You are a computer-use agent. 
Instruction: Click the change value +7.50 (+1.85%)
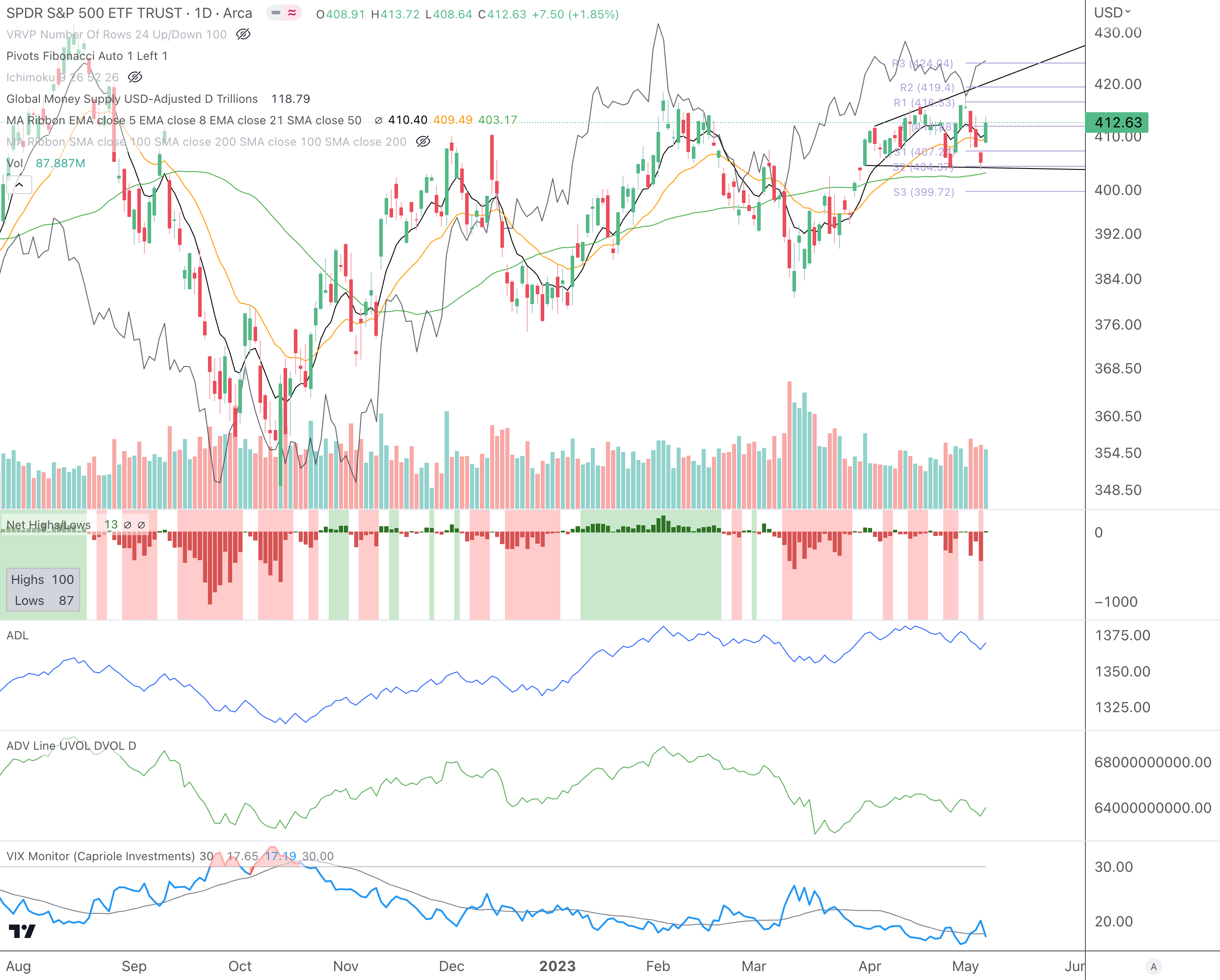576,14
